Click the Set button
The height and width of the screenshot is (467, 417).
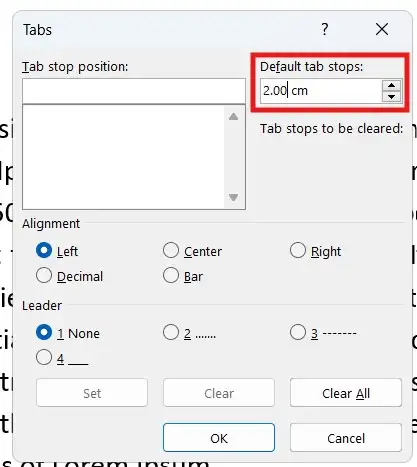click(x=92, y=393)
